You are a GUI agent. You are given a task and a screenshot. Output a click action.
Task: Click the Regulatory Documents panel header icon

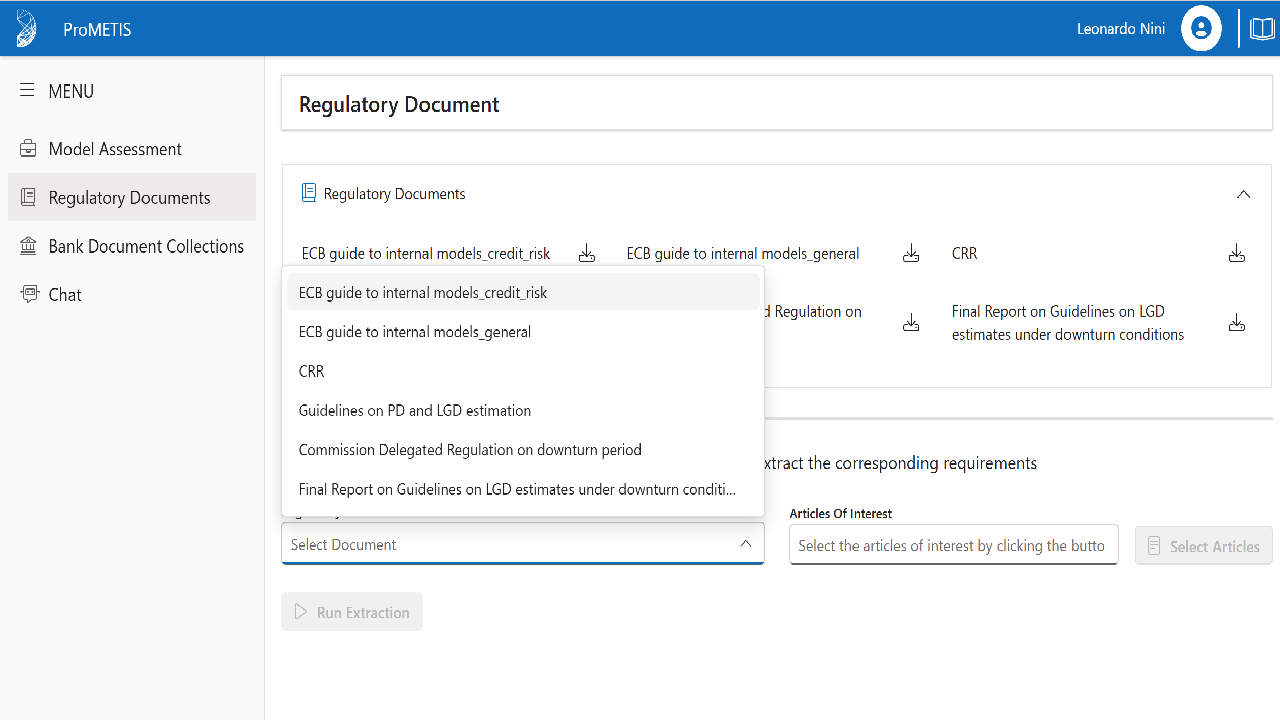click(309, 193)
